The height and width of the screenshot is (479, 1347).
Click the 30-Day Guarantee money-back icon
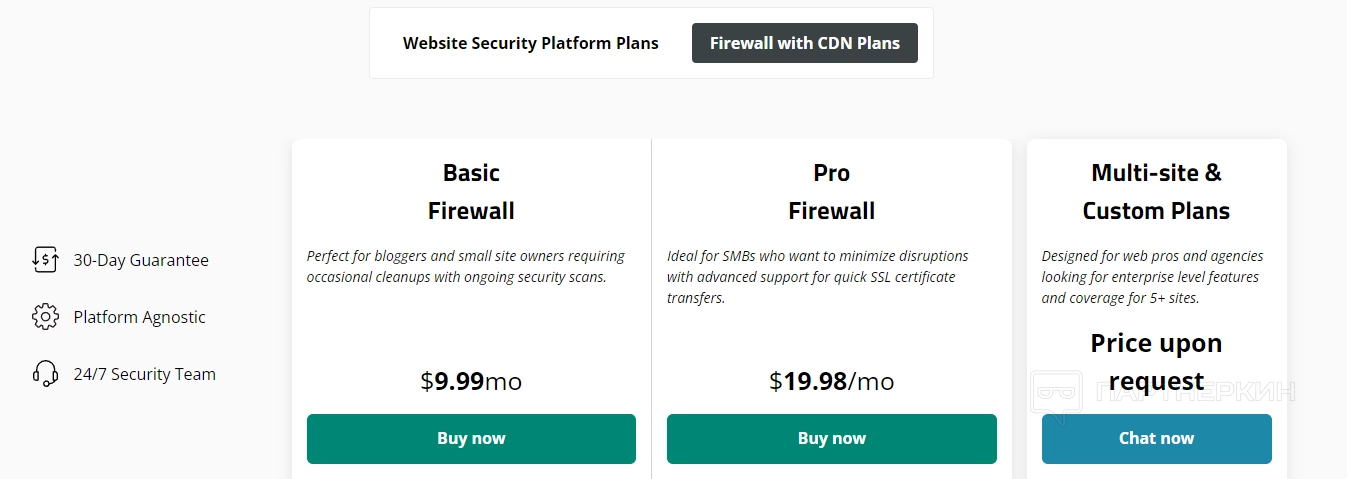pyautogui.click(x=45, y=260)
